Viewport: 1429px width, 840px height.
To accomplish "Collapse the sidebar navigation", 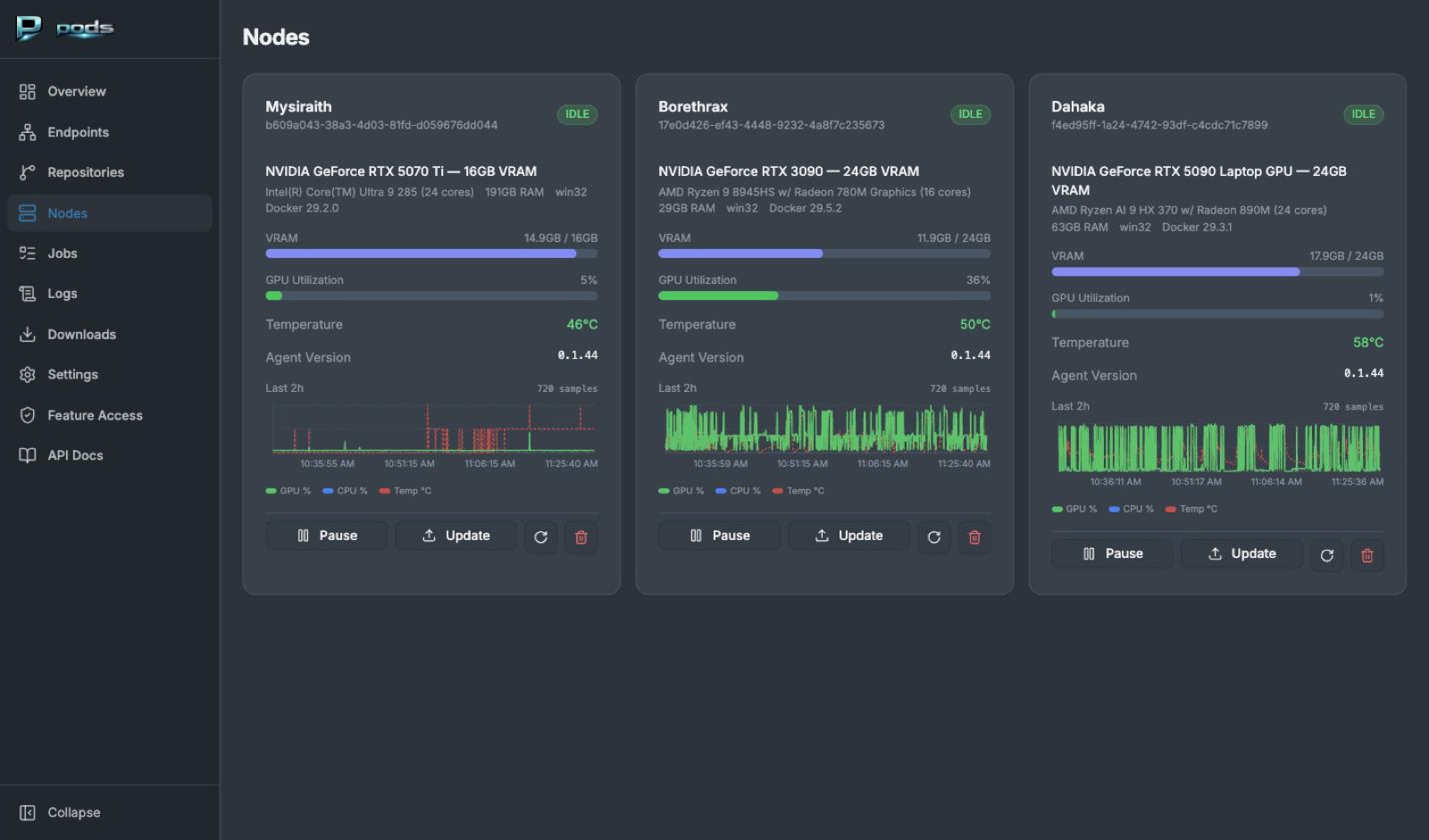I will point(61,812).
